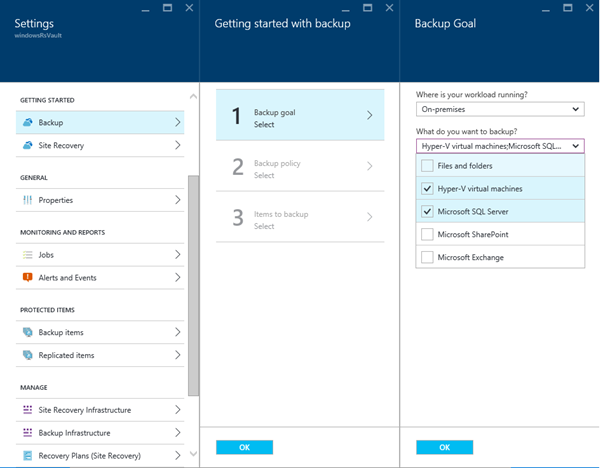
Task: Maximize the Settings blade
Action: pos(167,8)
